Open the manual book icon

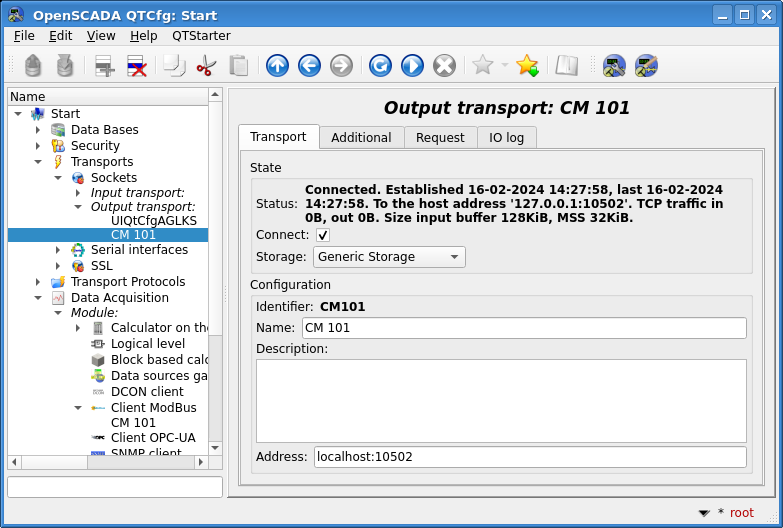click(567, 66)
